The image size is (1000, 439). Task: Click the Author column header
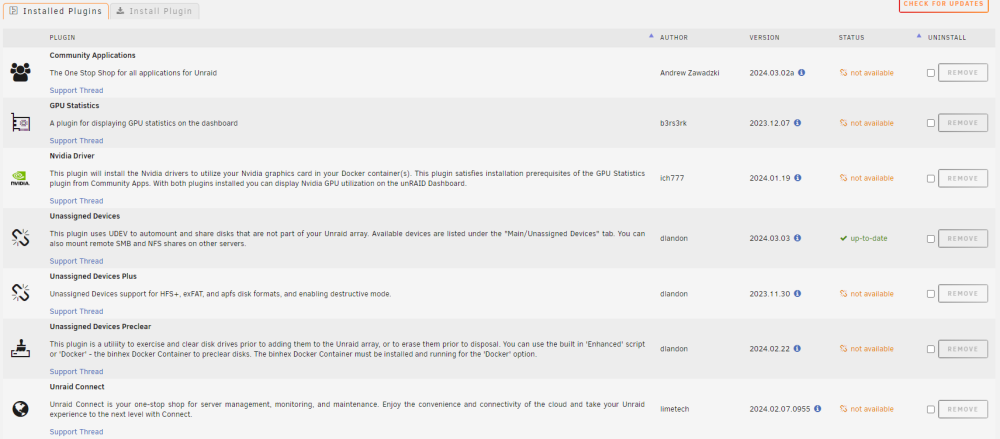(x=673, y=38)
